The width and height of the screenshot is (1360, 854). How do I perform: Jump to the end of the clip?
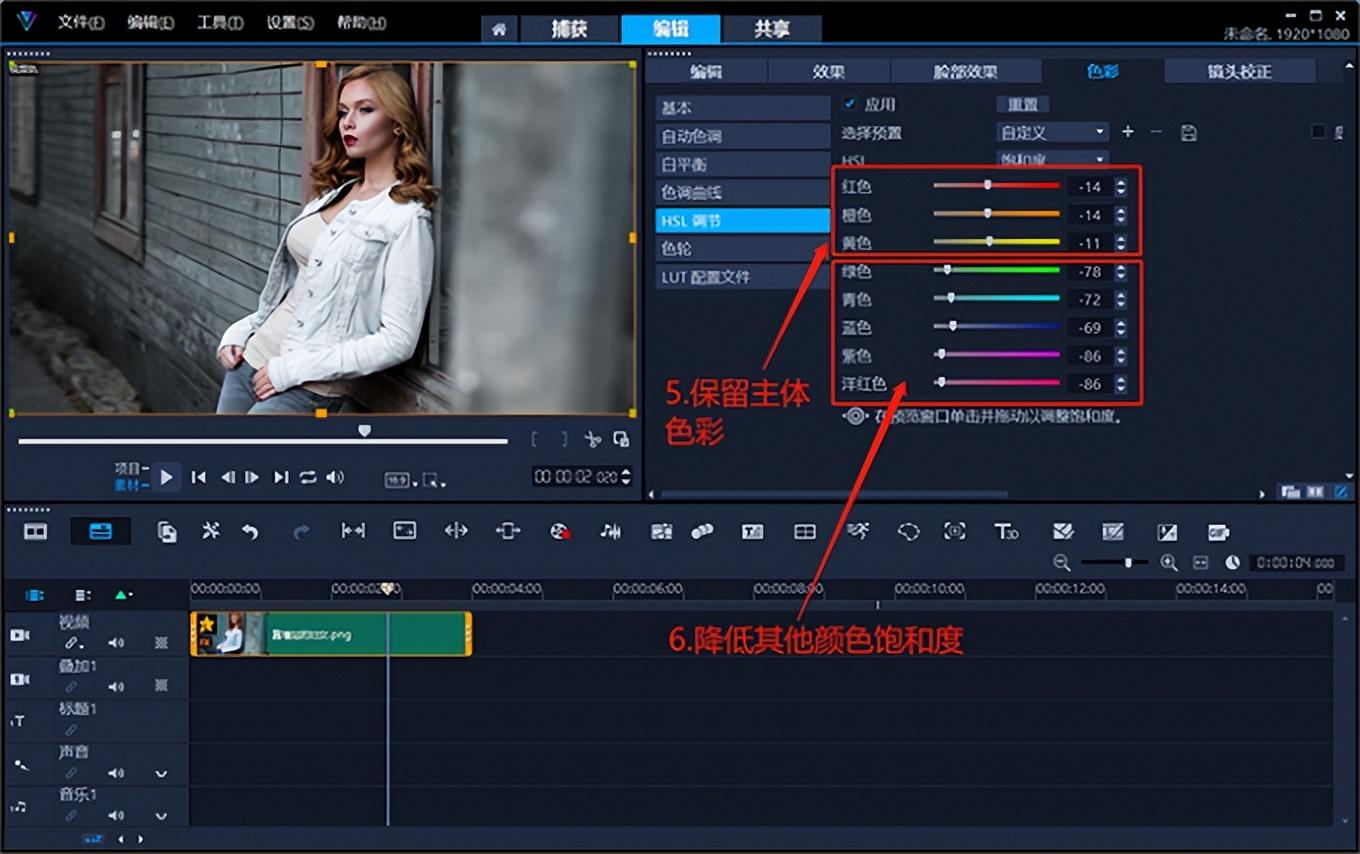[x=281, y=478]
